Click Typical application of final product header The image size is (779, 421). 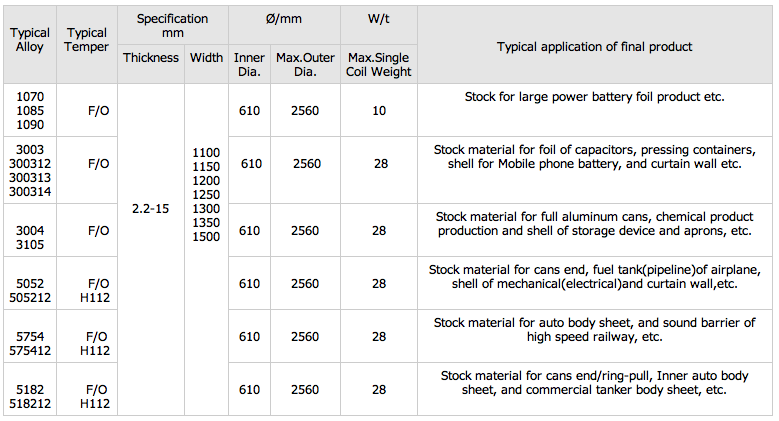point(594,47)
